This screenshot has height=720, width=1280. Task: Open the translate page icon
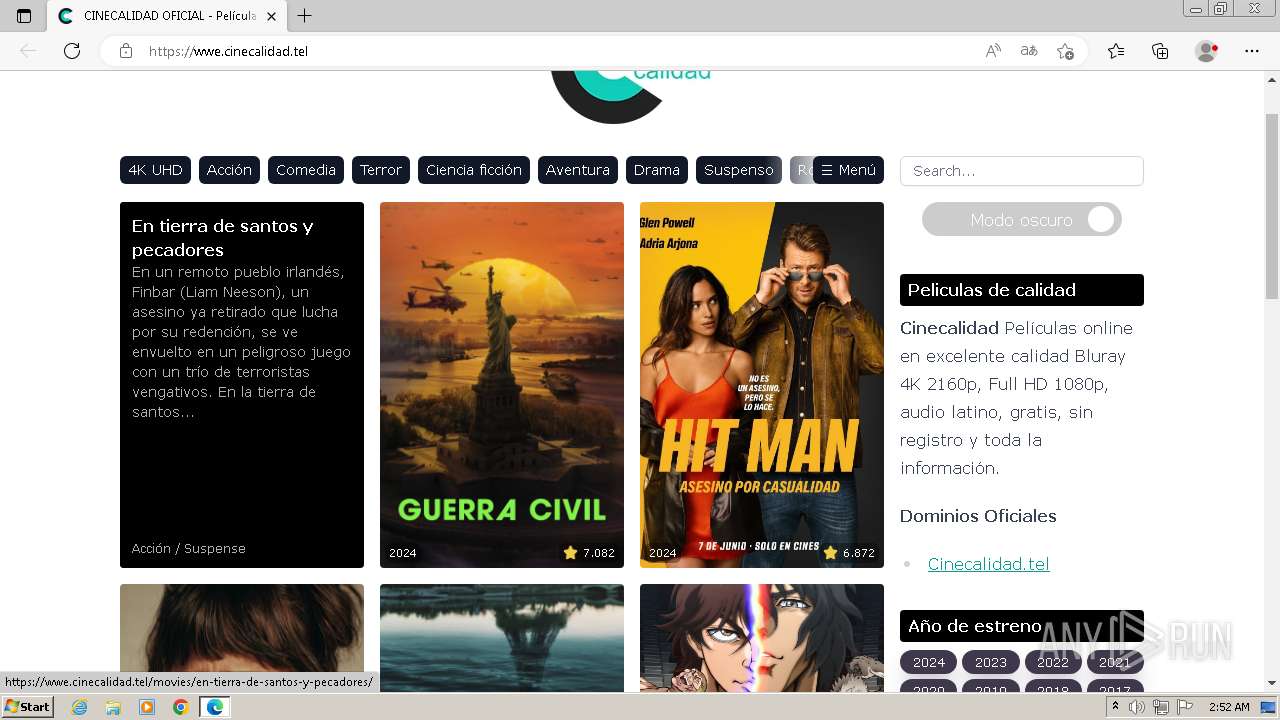coord(1029,51)
